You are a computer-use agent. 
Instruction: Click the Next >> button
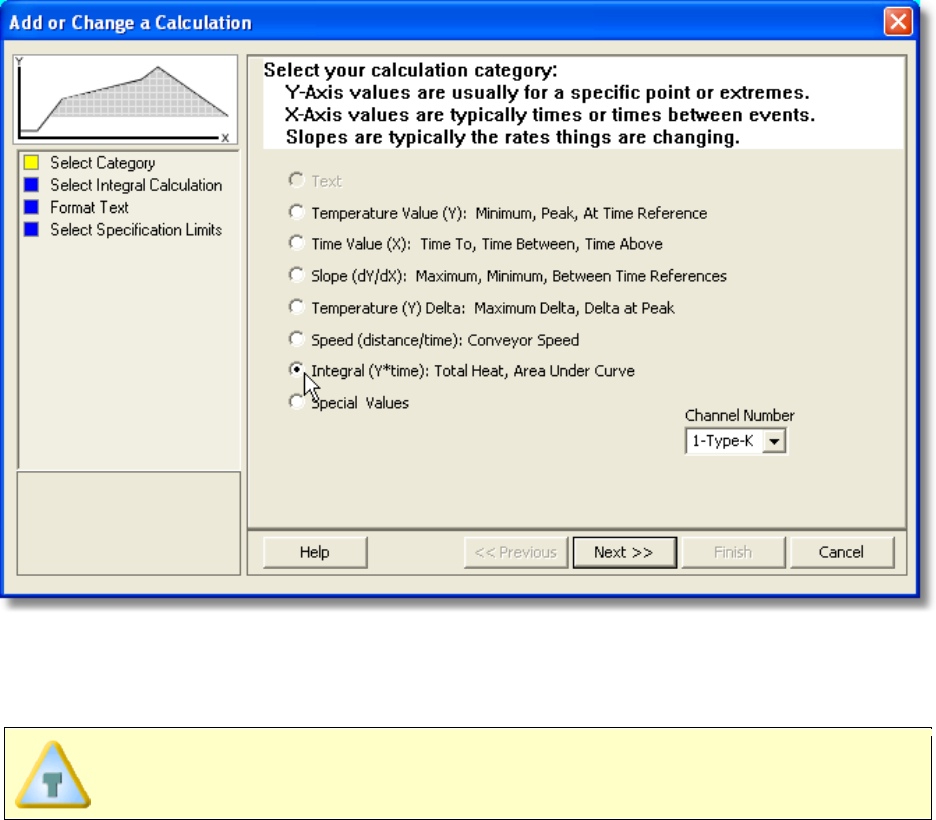624,553
